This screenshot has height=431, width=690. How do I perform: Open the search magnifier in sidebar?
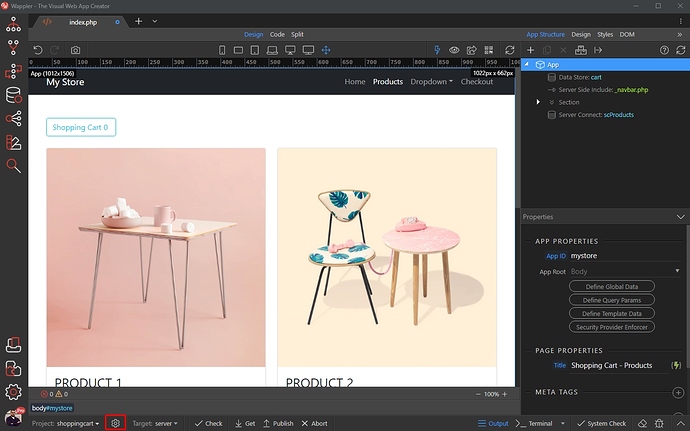(13, 166)
